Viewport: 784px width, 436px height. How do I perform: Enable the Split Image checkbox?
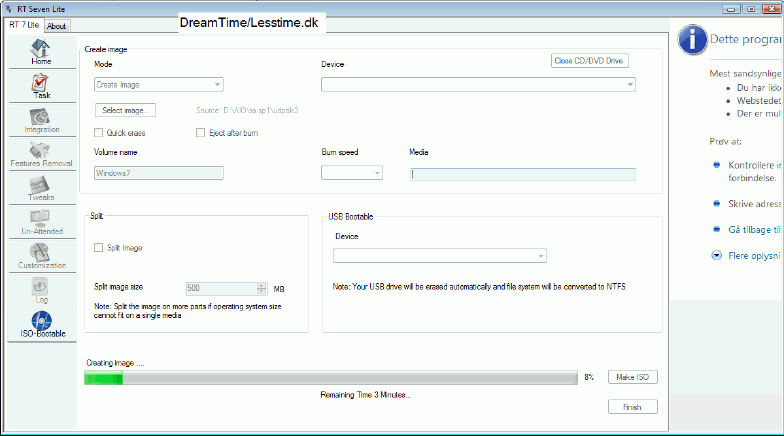[x=98, y=248]
